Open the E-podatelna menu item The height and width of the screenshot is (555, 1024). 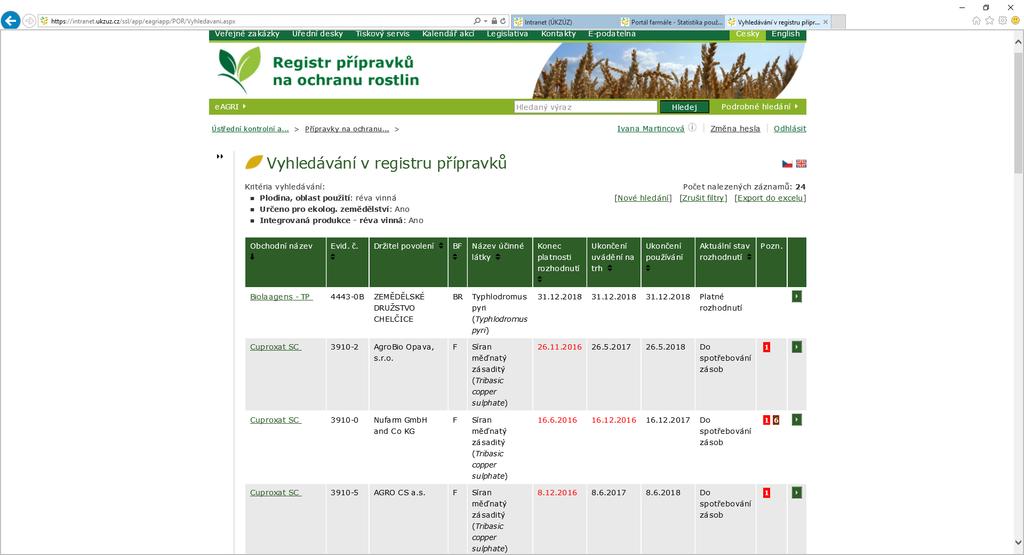[x=612, y=34]
